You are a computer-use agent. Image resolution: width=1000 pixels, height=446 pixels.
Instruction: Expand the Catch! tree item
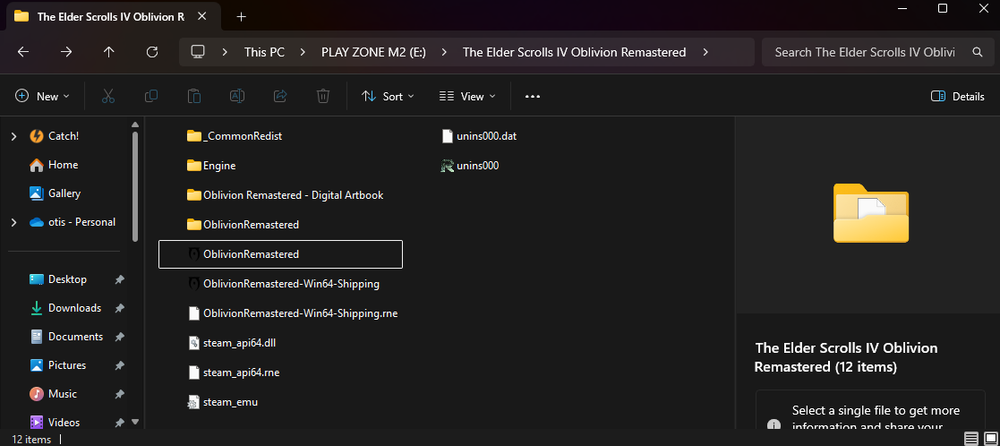14,136
